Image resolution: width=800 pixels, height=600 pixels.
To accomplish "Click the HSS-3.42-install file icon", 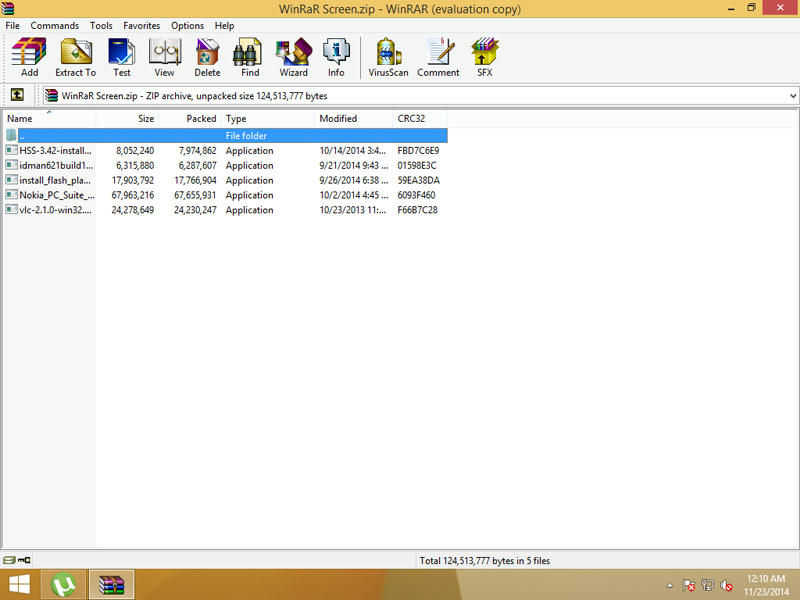I will [x=11, y=151].
